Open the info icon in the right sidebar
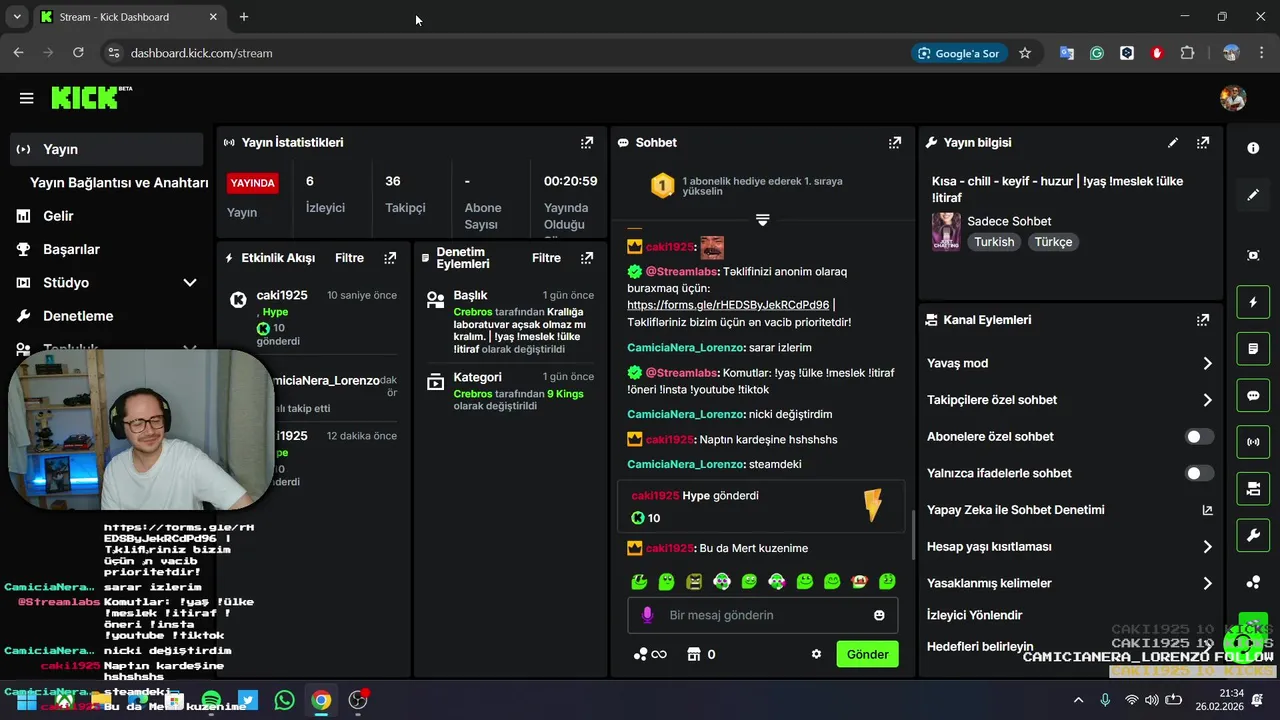1280x720 pixels. [x=1253, y=148]
